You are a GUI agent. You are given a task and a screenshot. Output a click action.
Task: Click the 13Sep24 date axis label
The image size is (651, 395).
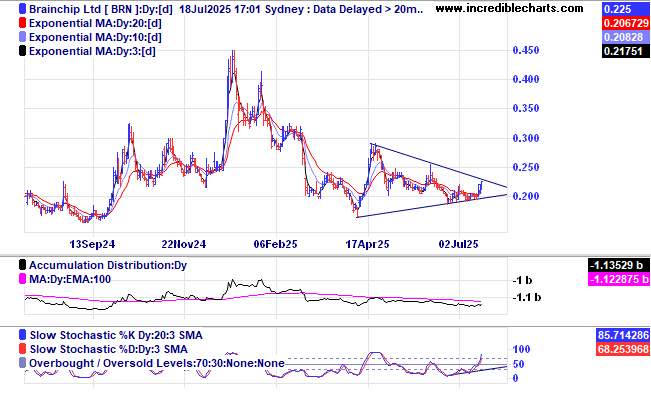tap(92, 244)
